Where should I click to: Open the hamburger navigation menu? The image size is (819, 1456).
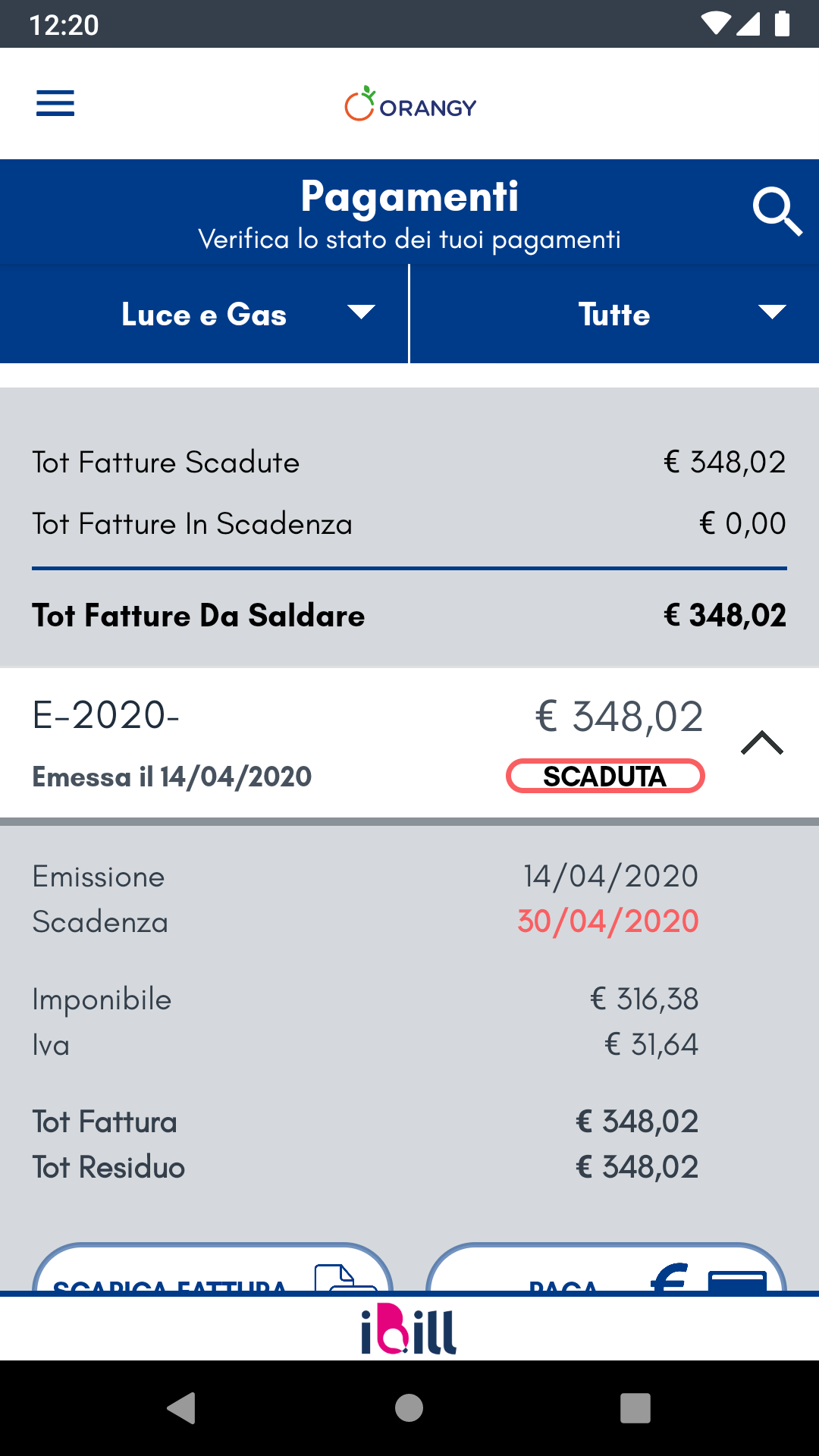[55, 103]
